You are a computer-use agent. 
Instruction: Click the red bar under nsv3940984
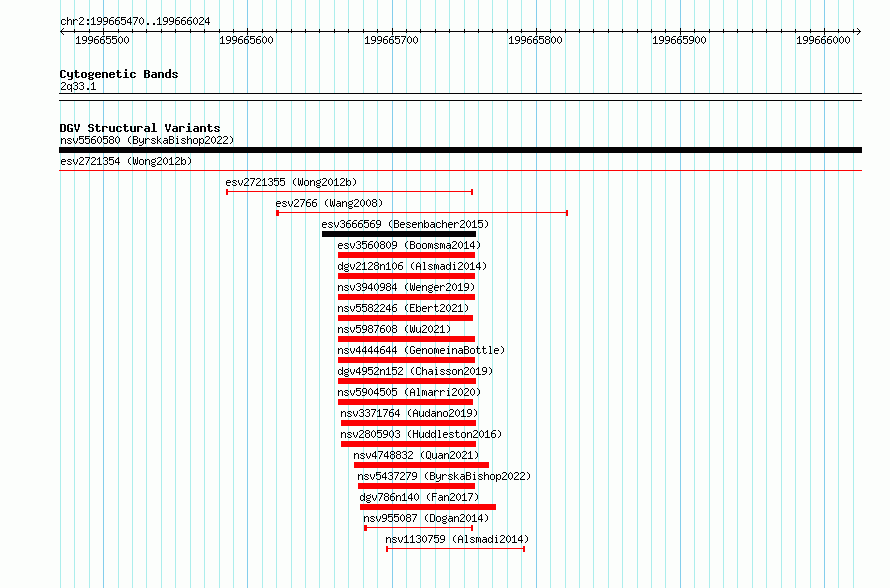pos(406,297)
